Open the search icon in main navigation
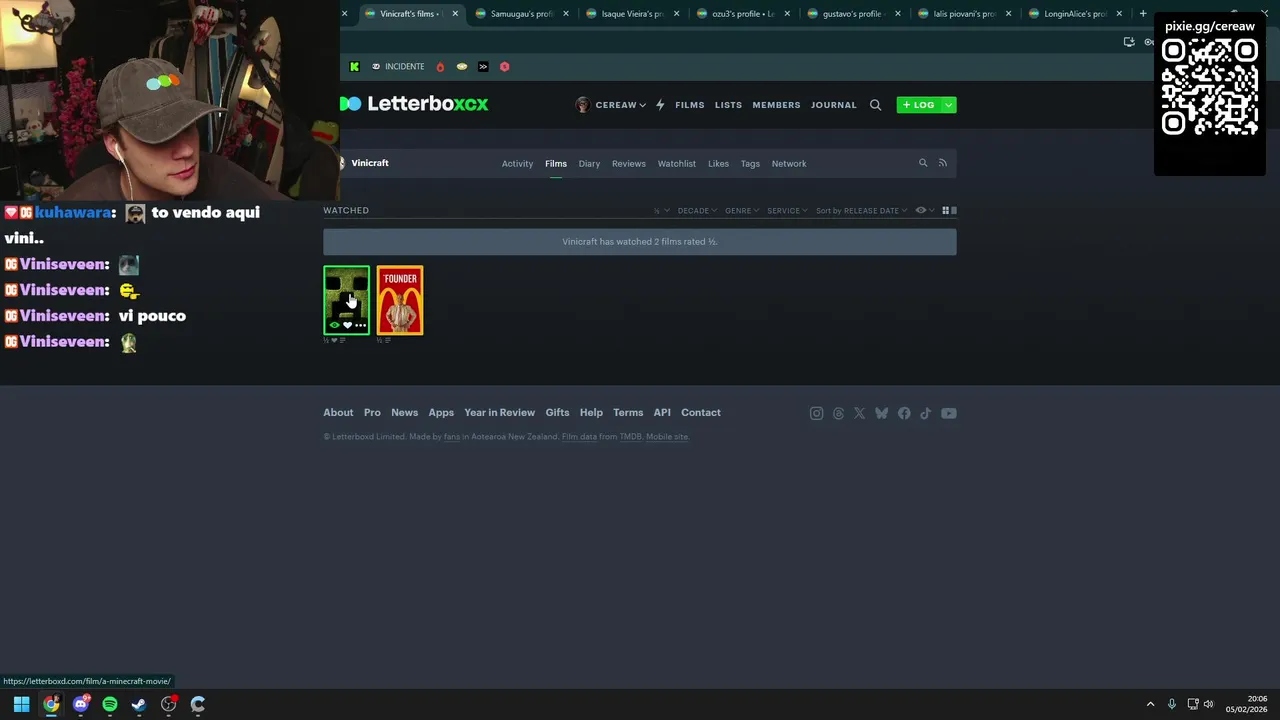The image size is (1280, 720). 875,105
